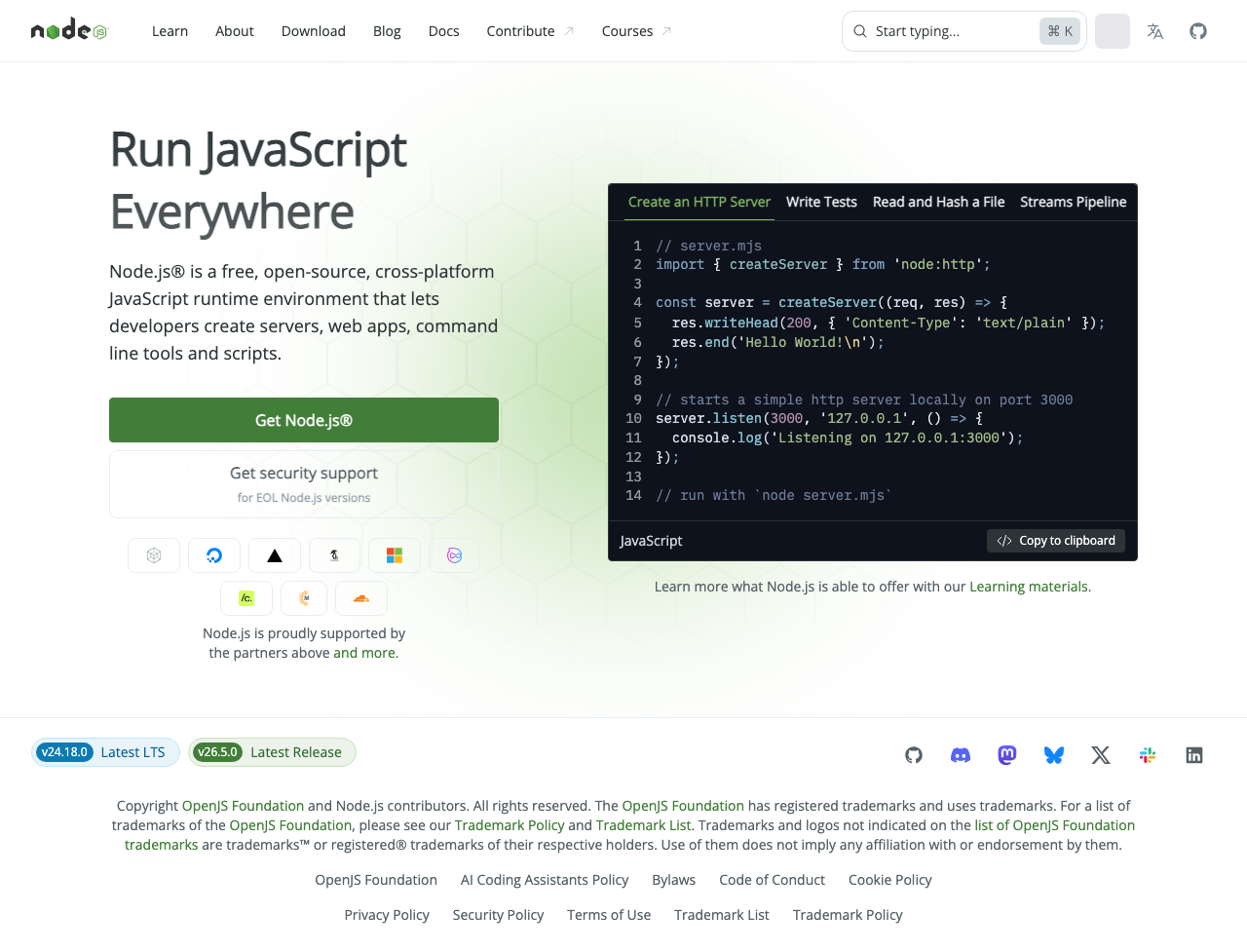Viewport: 1247px width, 952px height.
Task: Open the Learn menu item
Action: pos(170,31)
